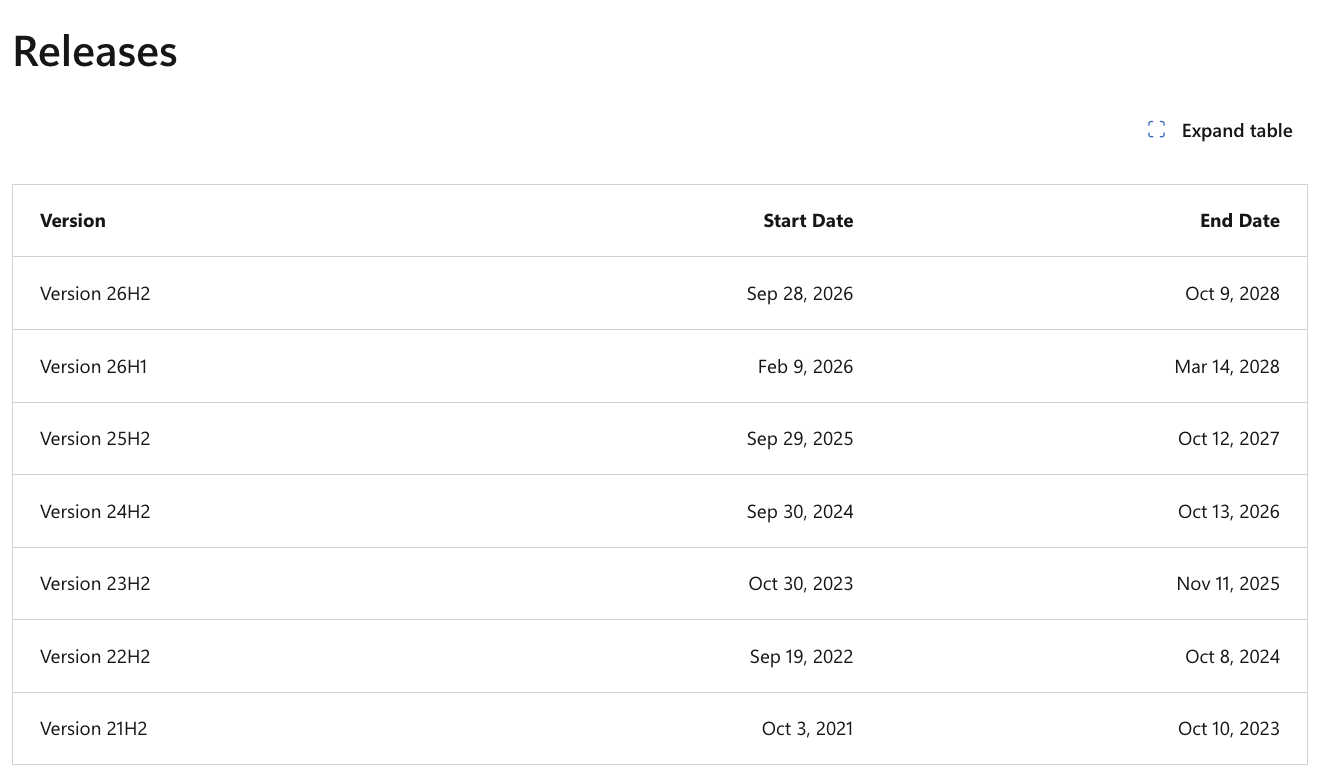Click end date Nov 11, 2025
The width and height of the screenshot is (1320, 775).
pyautogui.click(x=1228, y=584)
